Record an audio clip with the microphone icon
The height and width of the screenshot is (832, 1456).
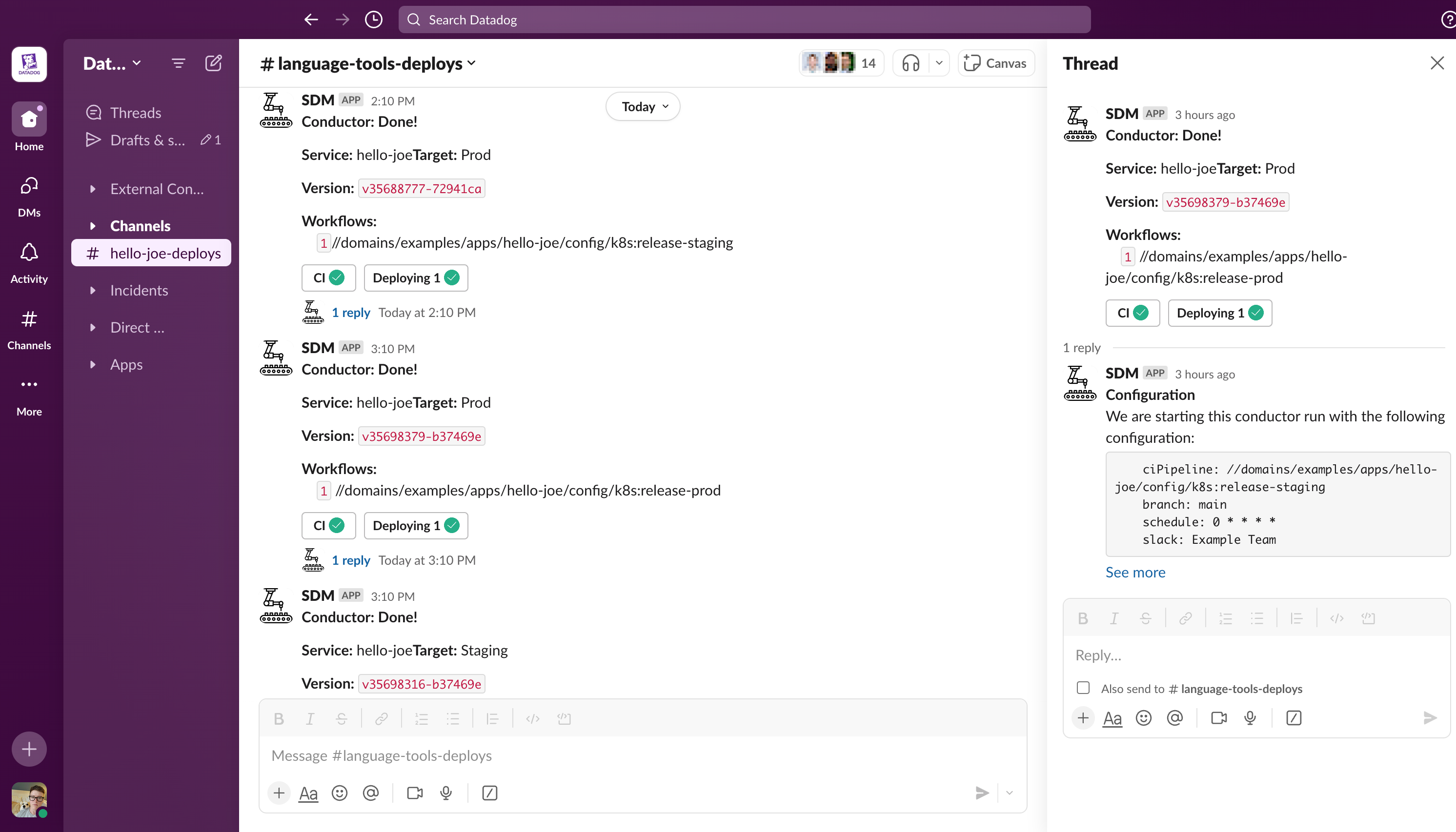[445, 793]
